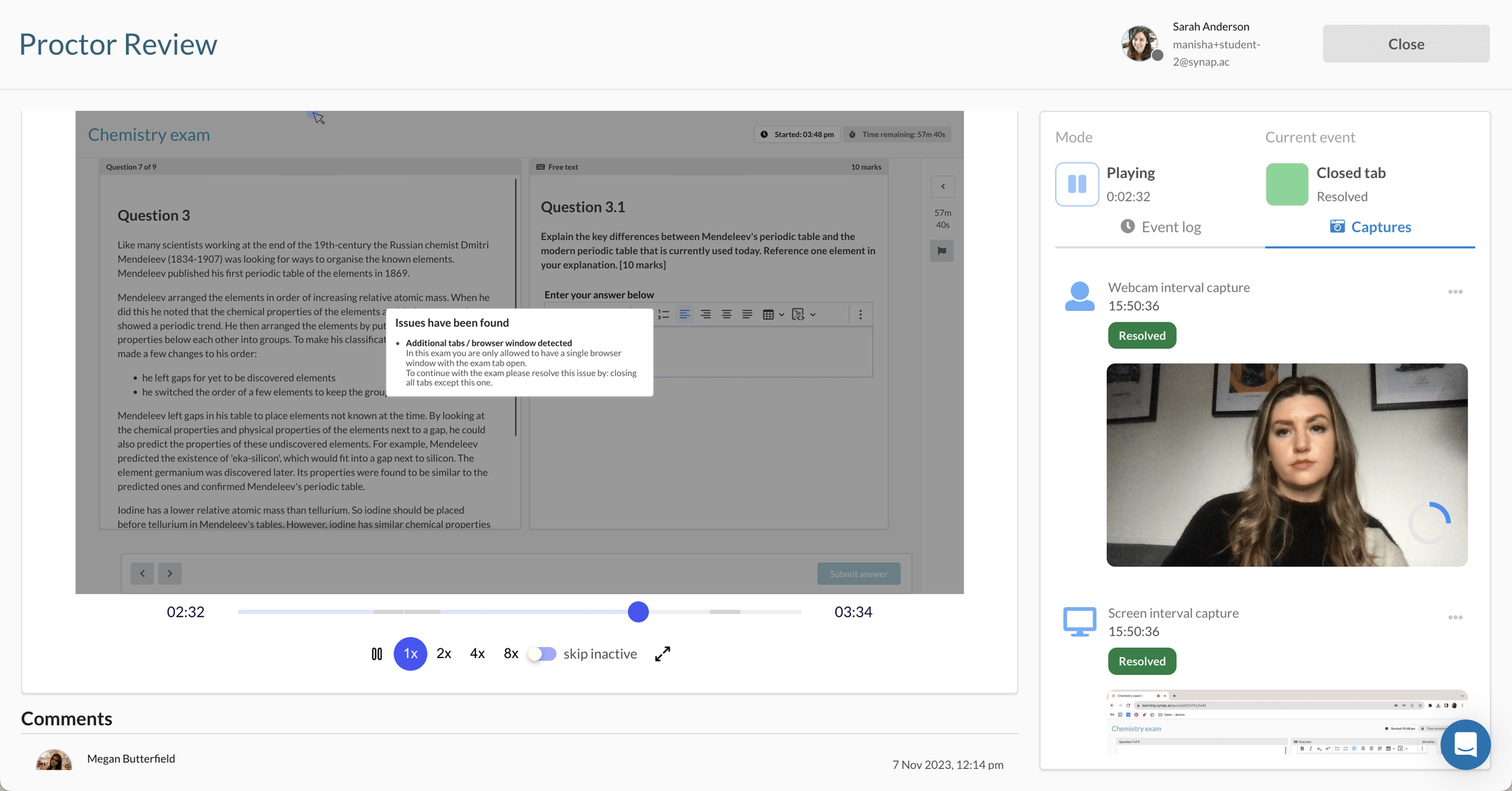Open fullscreen with the expand arrows icon
The height and width of the screenshot is (791, 1512).
click(x=662, y=654)
